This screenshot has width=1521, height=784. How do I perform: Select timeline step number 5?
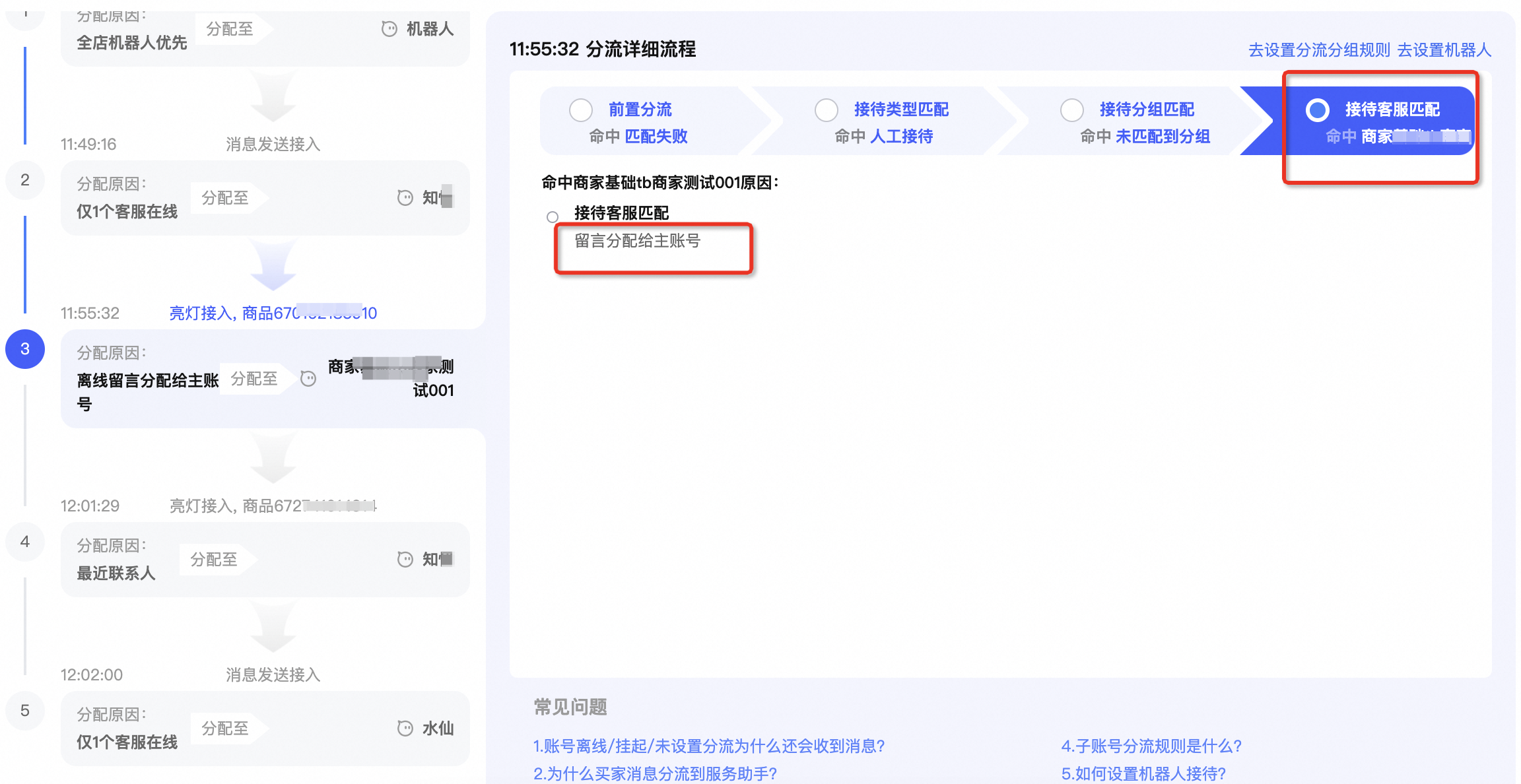click(x=25, y=710)
